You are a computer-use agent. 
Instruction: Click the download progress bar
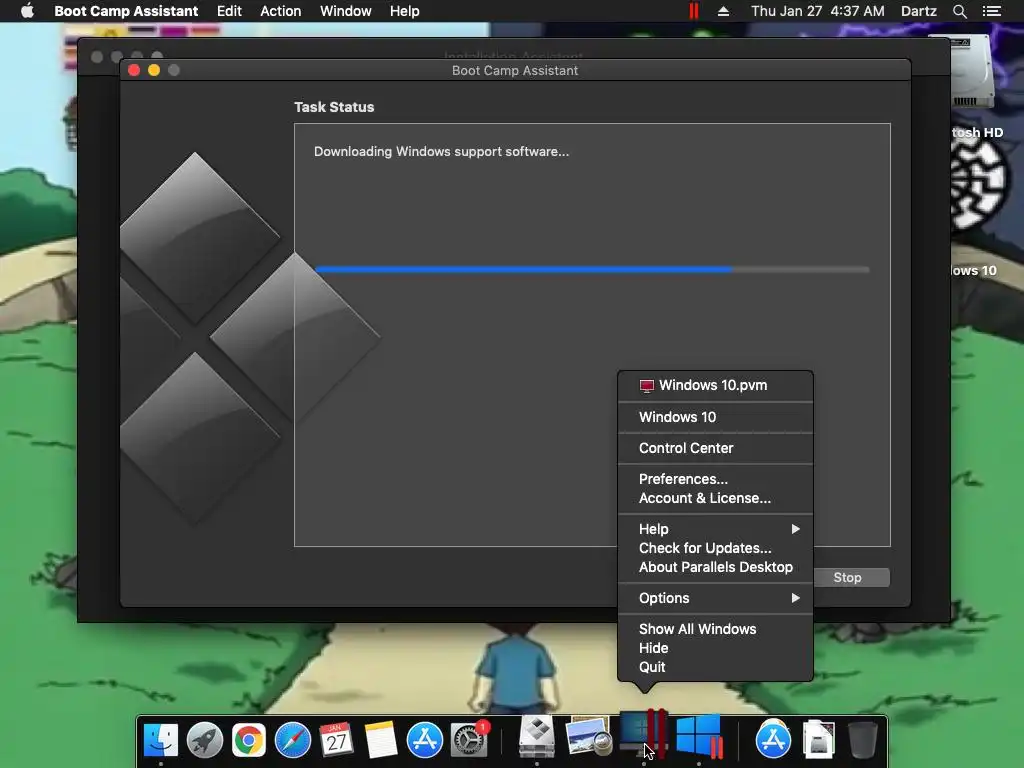click(592, 269)
